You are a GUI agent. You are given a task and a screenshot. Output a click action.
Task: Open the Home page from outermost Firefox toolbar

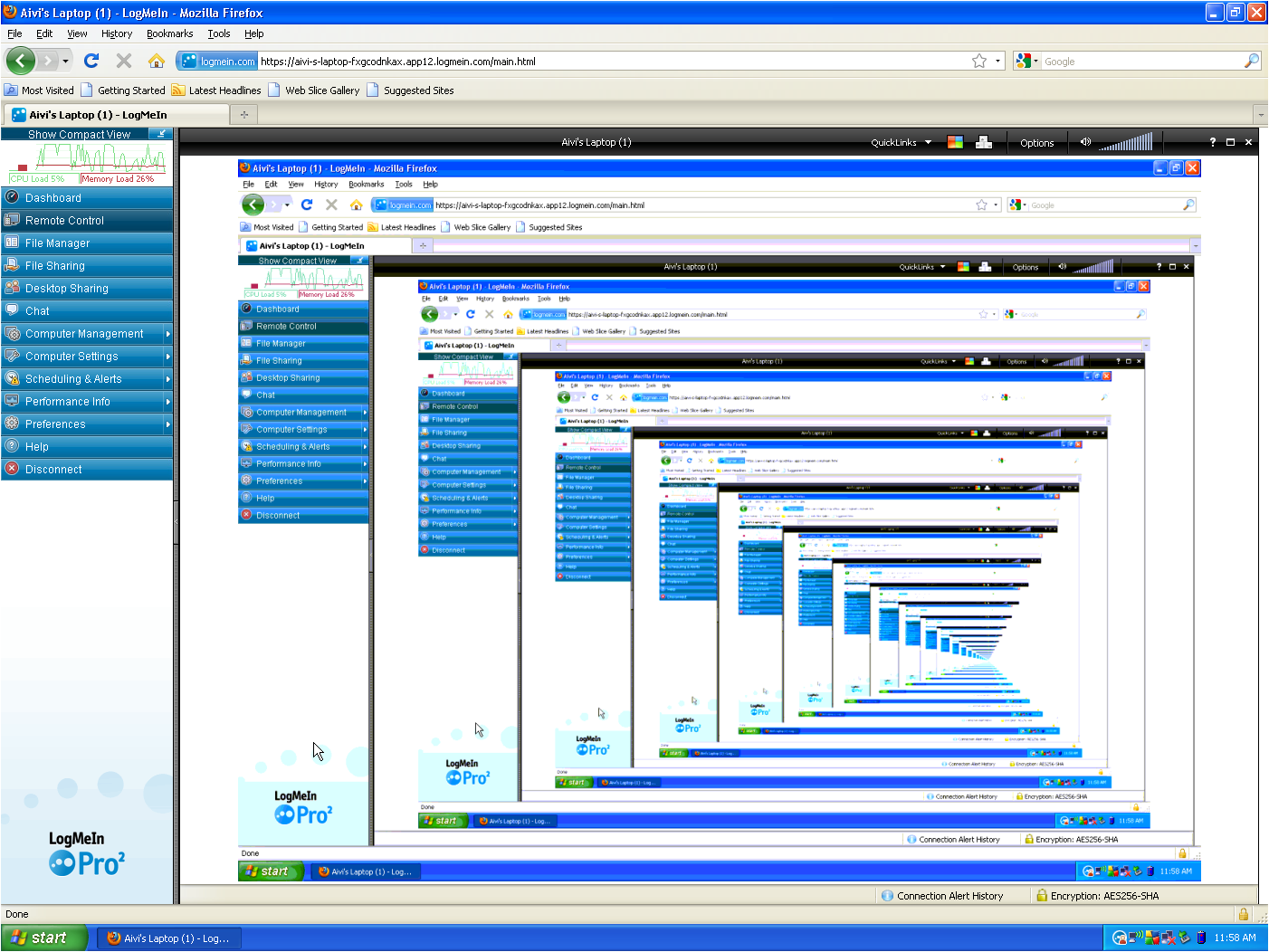(156, 61)
